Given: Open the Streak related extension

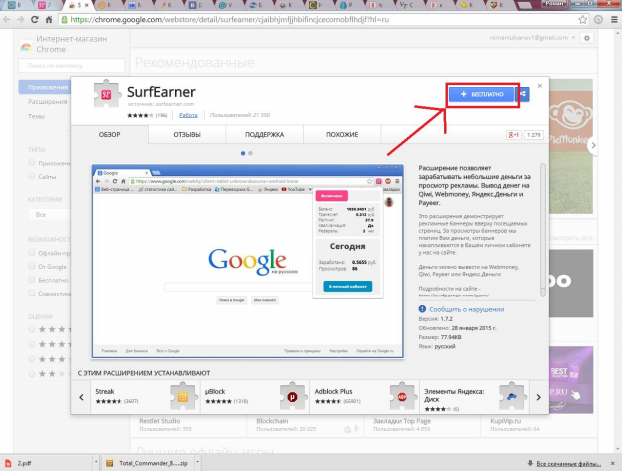Looking at the screenshot, I should pyautogui.click(x=145, y=396).
